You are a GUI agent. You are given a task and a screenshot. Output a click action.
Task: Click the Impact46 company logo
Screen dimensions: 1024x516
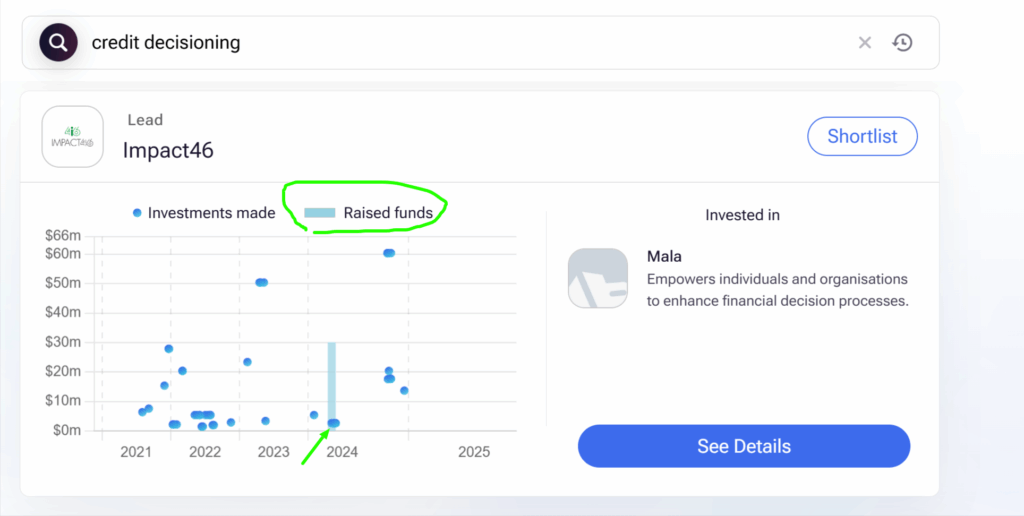[72, 137]
